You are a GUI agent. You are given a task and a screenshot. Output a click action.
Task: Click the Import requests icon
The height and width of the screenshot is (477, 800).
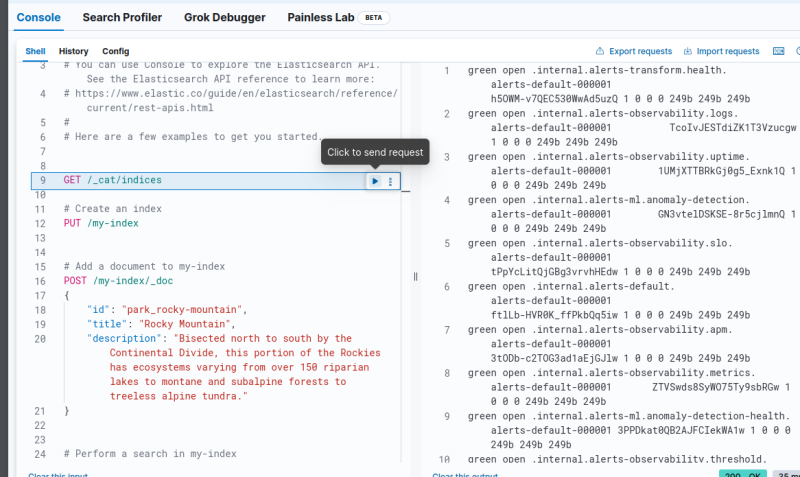click(688, 51)
